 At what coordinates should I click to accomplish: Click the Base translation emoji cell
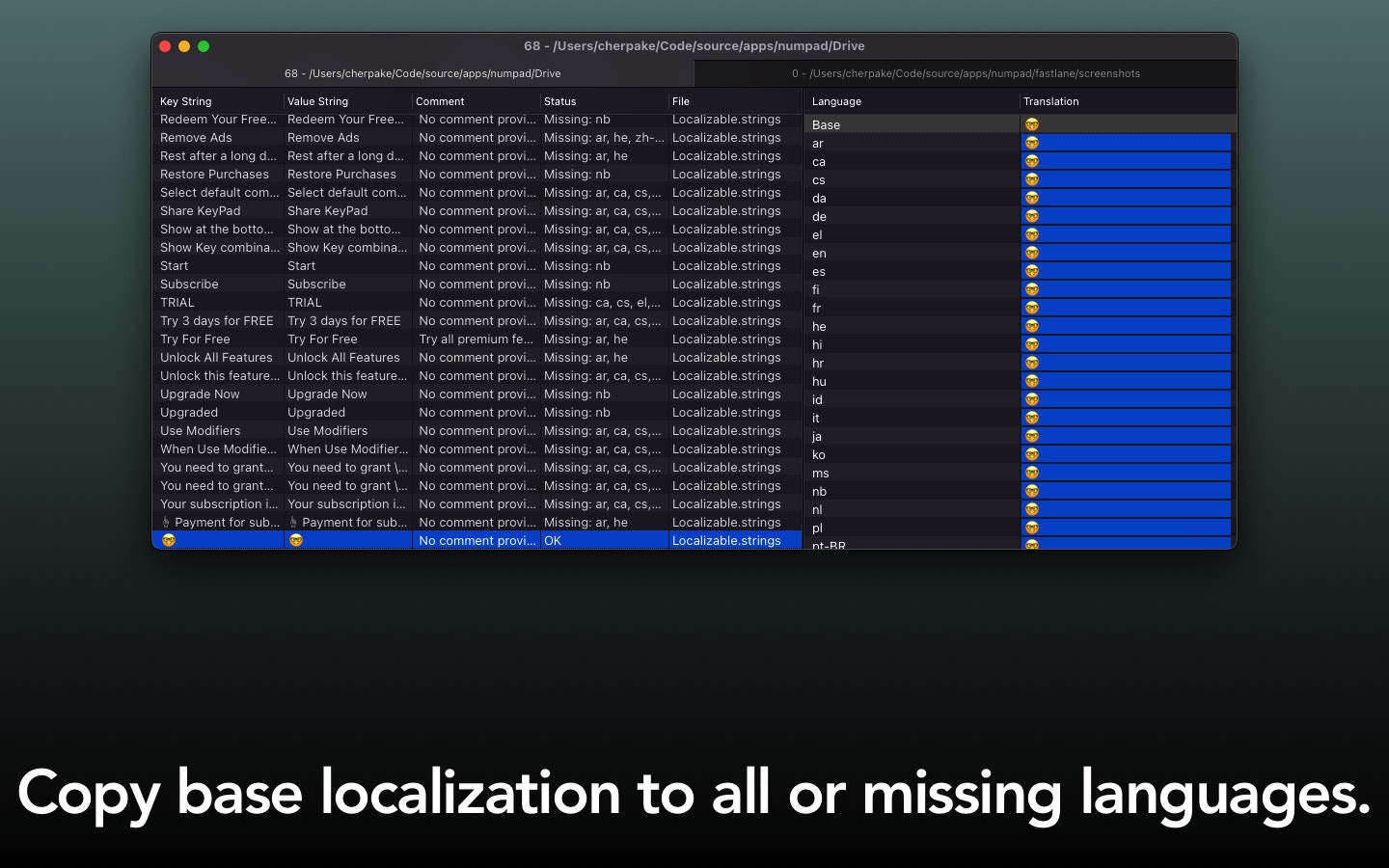(1032, 124)
